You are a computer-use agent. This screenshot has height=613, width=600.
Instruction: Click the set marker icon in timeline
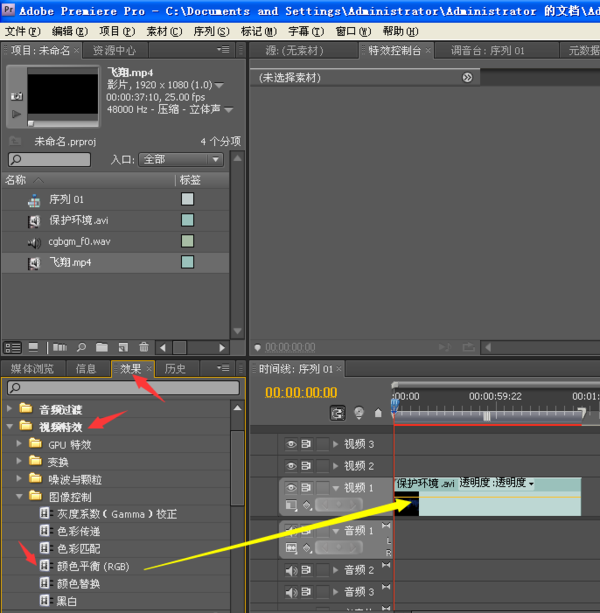[x=378, y=412]
